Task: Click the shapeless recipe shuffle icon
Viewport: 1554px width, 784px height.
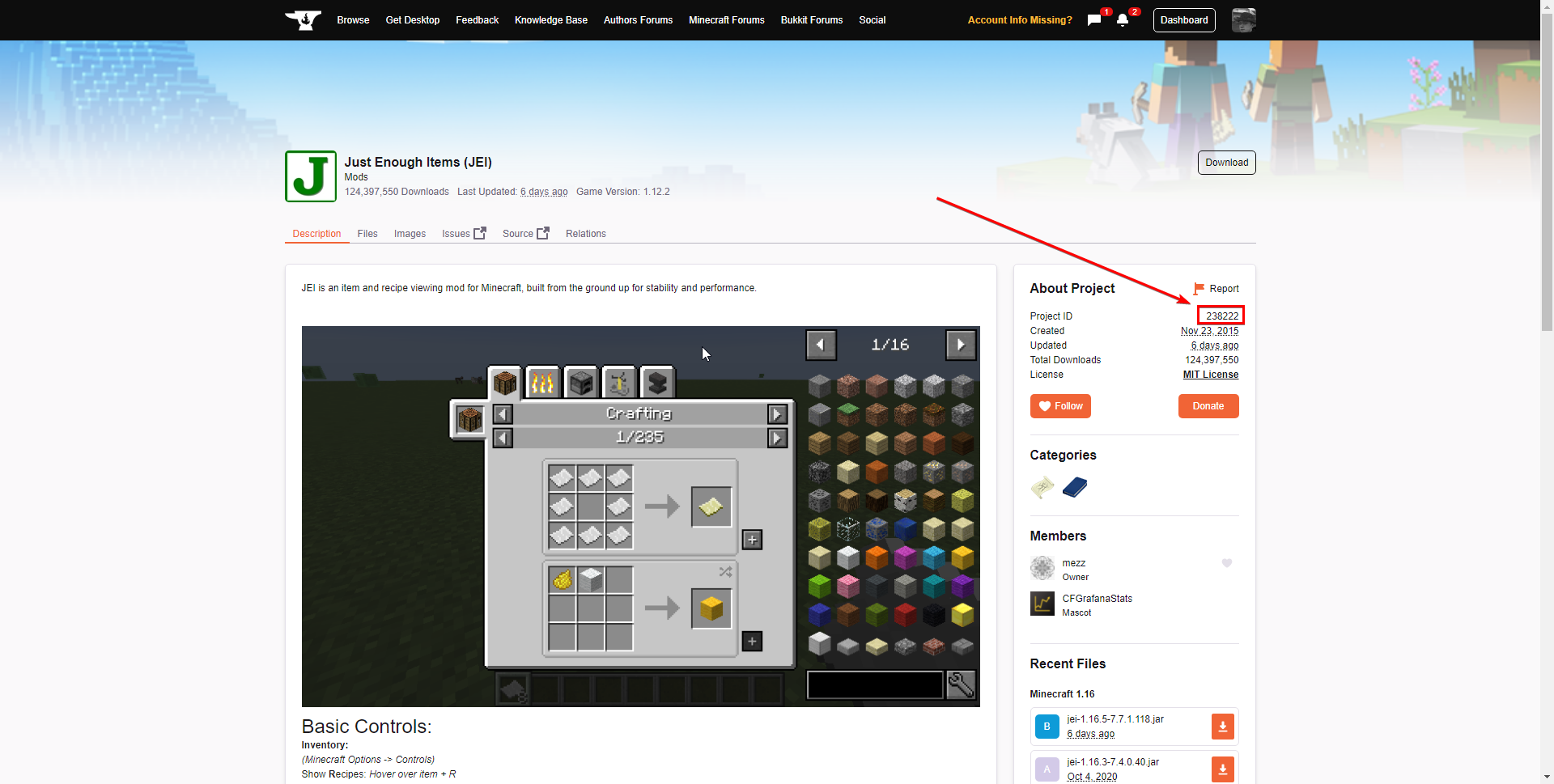Action: 725,572
